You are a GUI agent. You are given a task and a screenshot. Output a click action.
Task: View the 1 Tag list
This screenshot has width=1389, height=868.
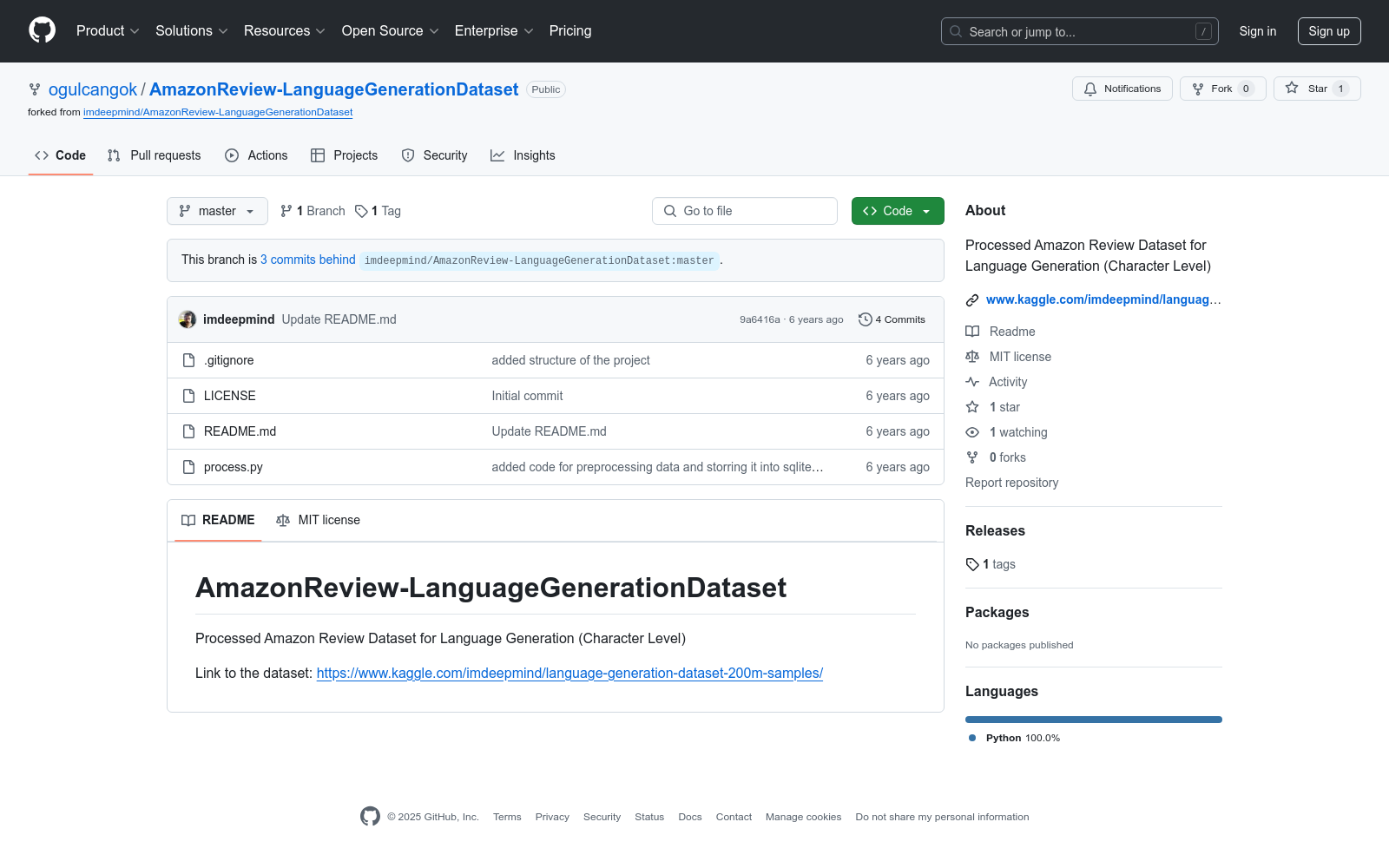pyautogui.click(x=378, y=211)
